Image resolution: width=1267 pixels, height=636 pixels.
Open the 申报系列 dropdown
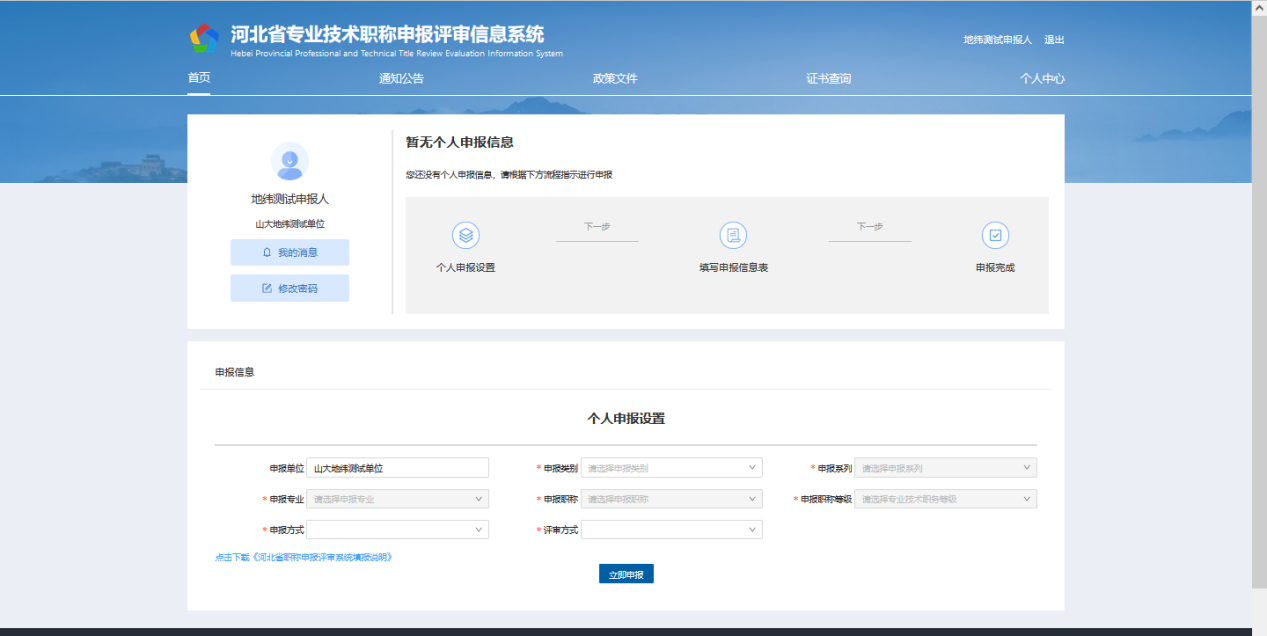coord(945,468)
